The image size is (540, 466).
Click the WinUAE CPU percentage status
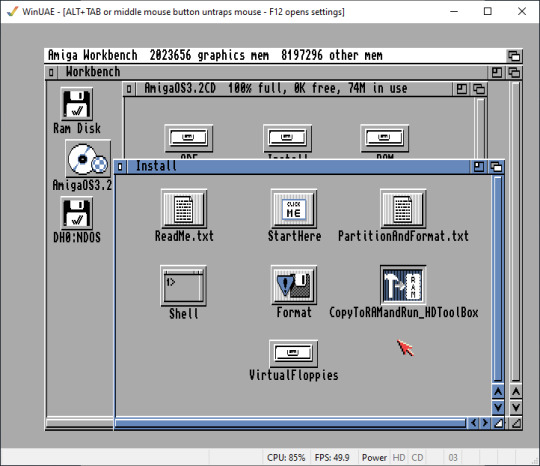286,457
